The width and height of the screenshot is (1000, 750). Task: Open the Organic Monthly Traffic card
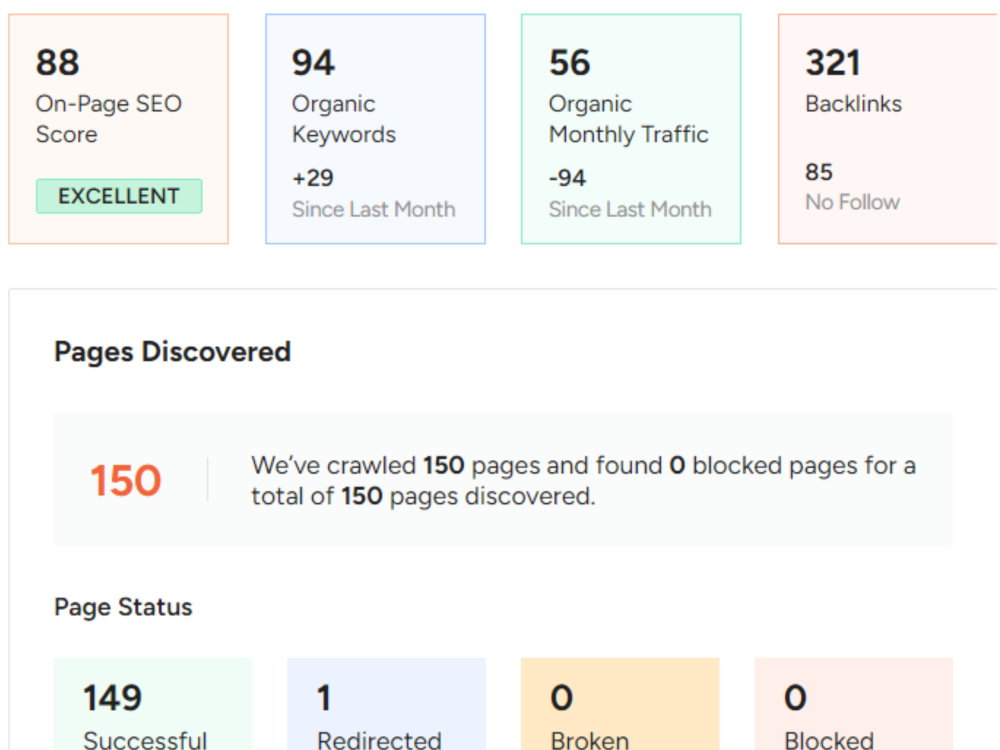pyautogui.click(x=631, y=129)
